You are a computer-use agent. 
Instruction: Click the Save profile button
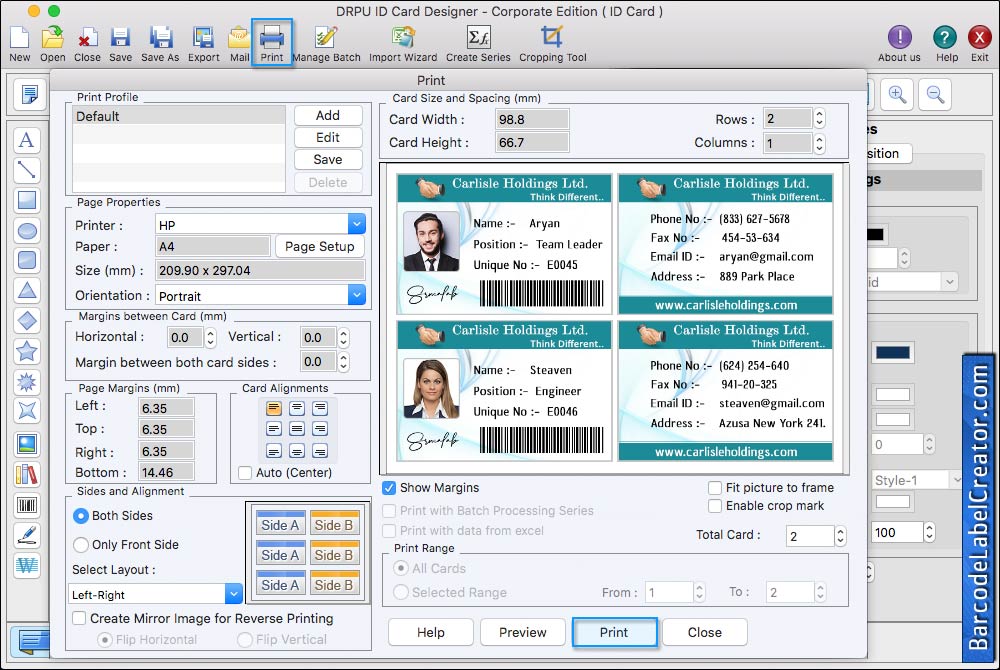328,159
